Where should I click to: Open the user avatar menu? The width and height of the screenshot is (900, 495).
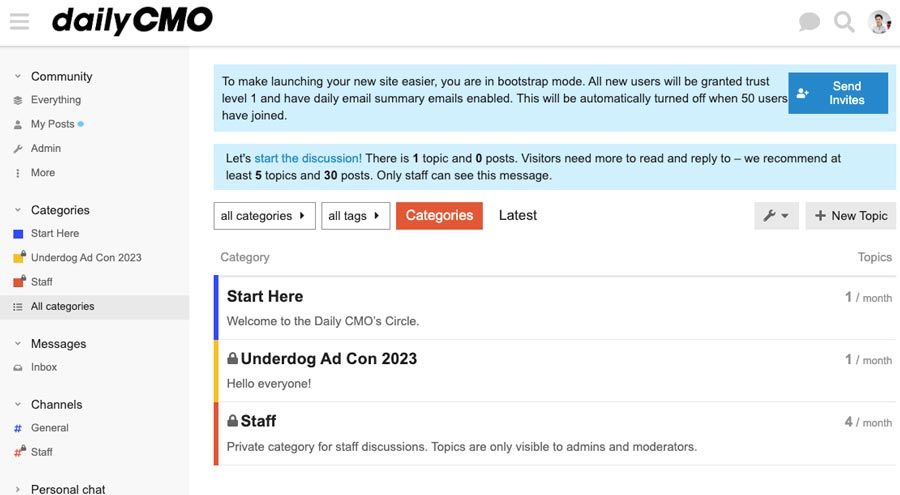click(879, 22)
